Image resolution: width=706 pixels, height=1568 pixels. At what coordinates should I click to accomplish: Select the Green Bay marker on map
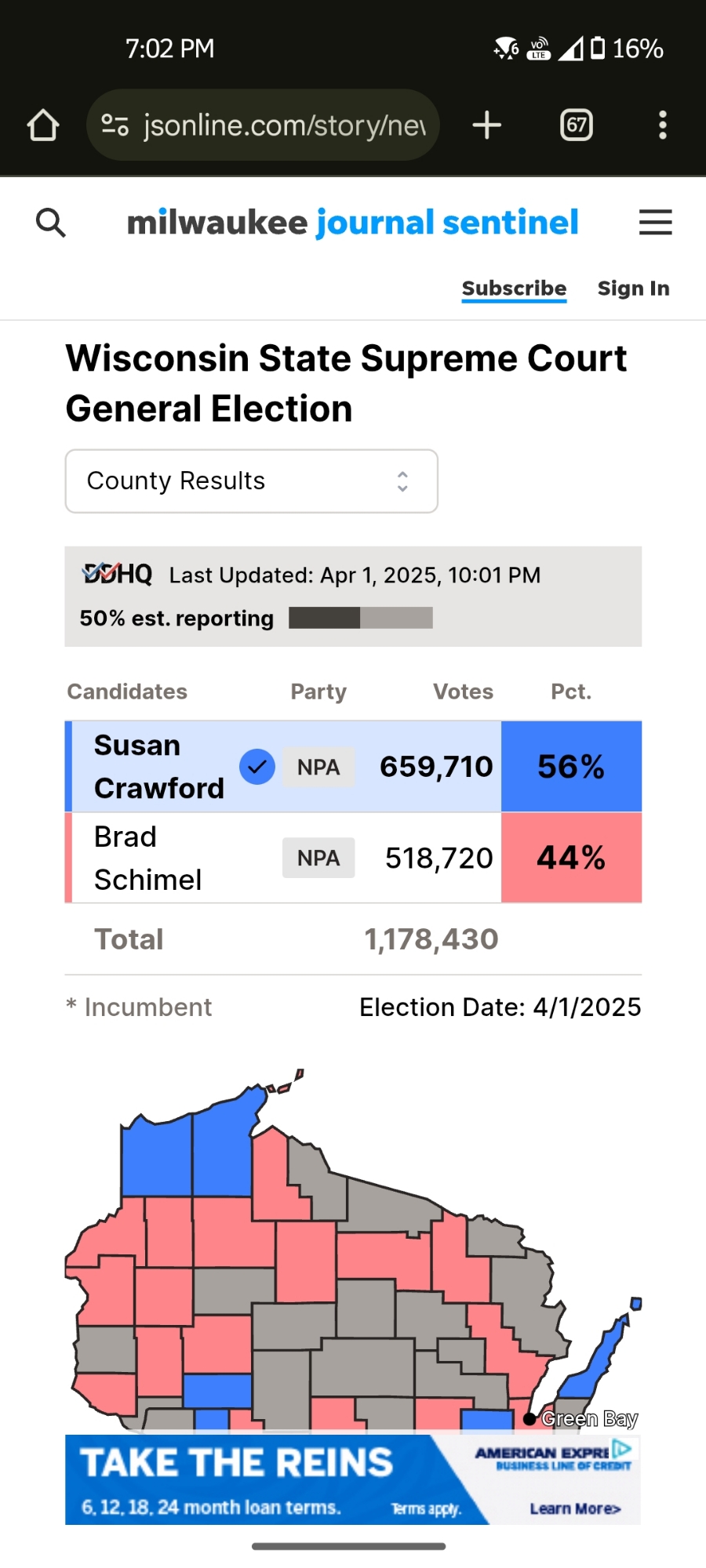pos(530,1419)
